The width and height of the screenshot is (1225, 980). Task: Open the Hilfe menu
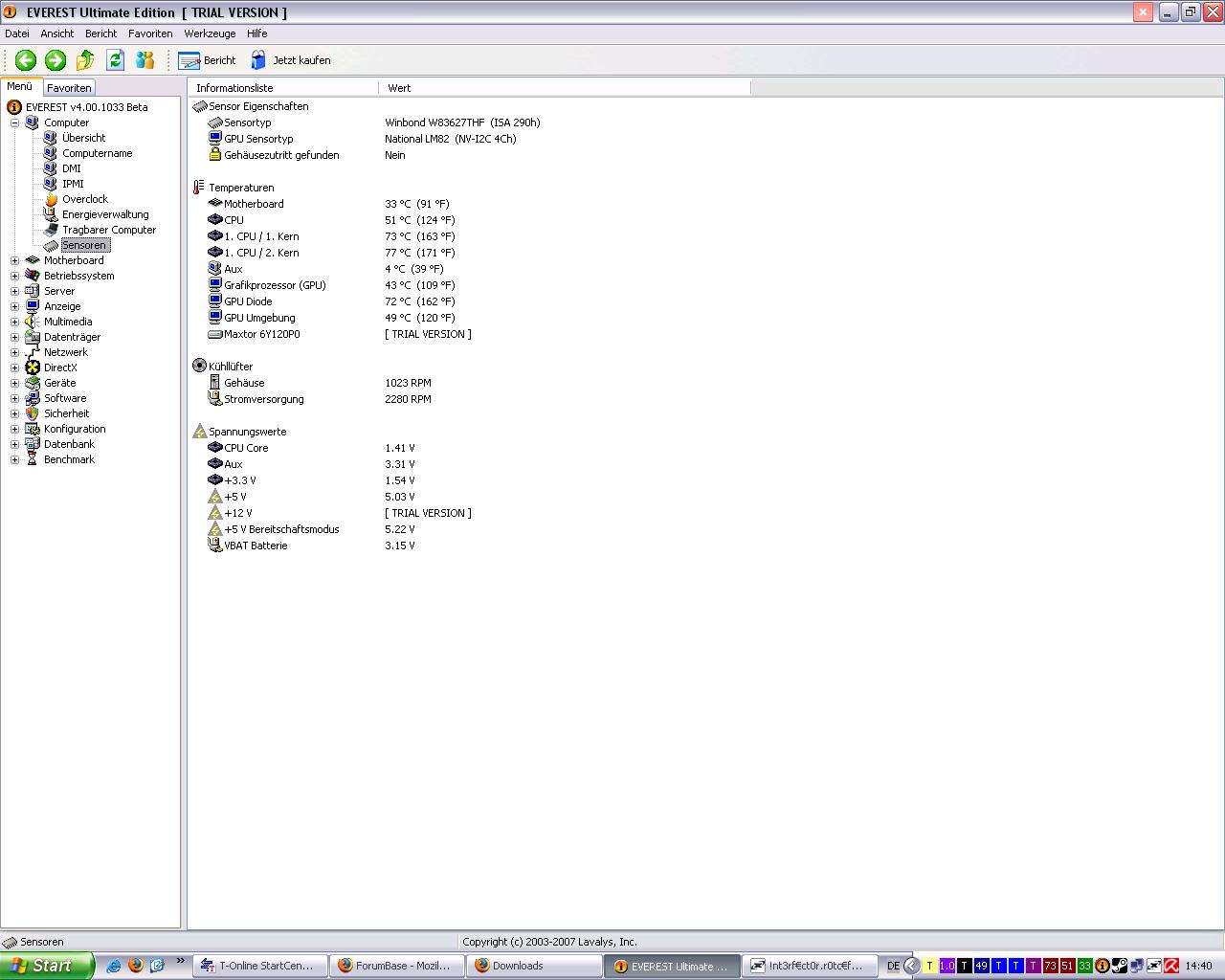[x=257, y=33]
